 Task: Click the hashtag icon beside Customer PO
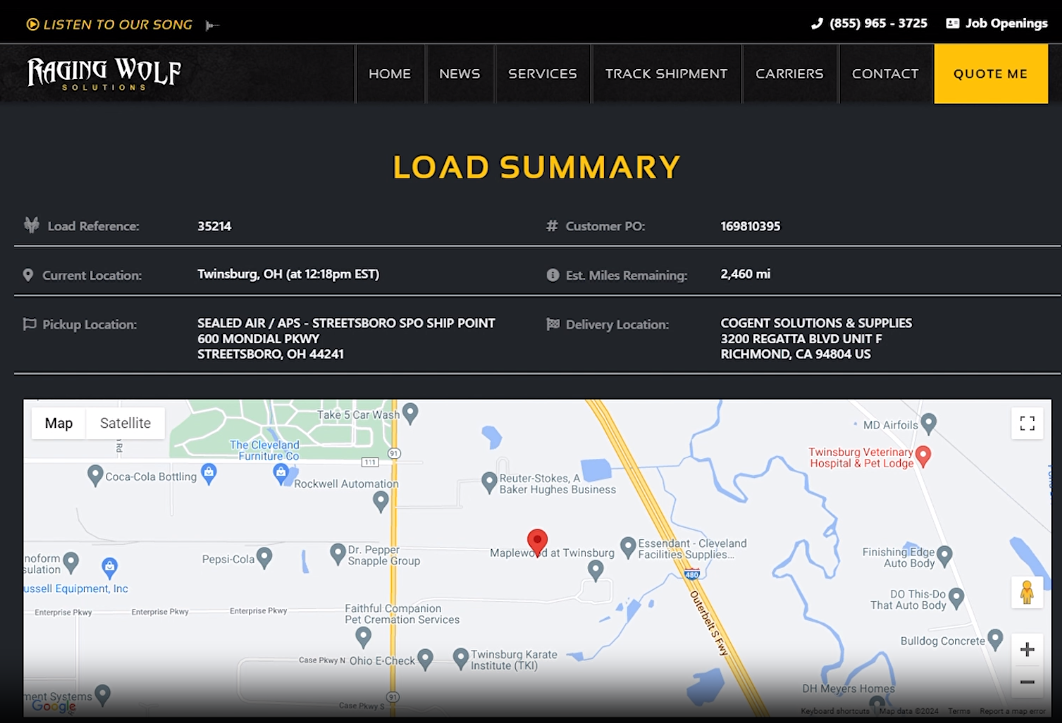[x=551, y=225]
